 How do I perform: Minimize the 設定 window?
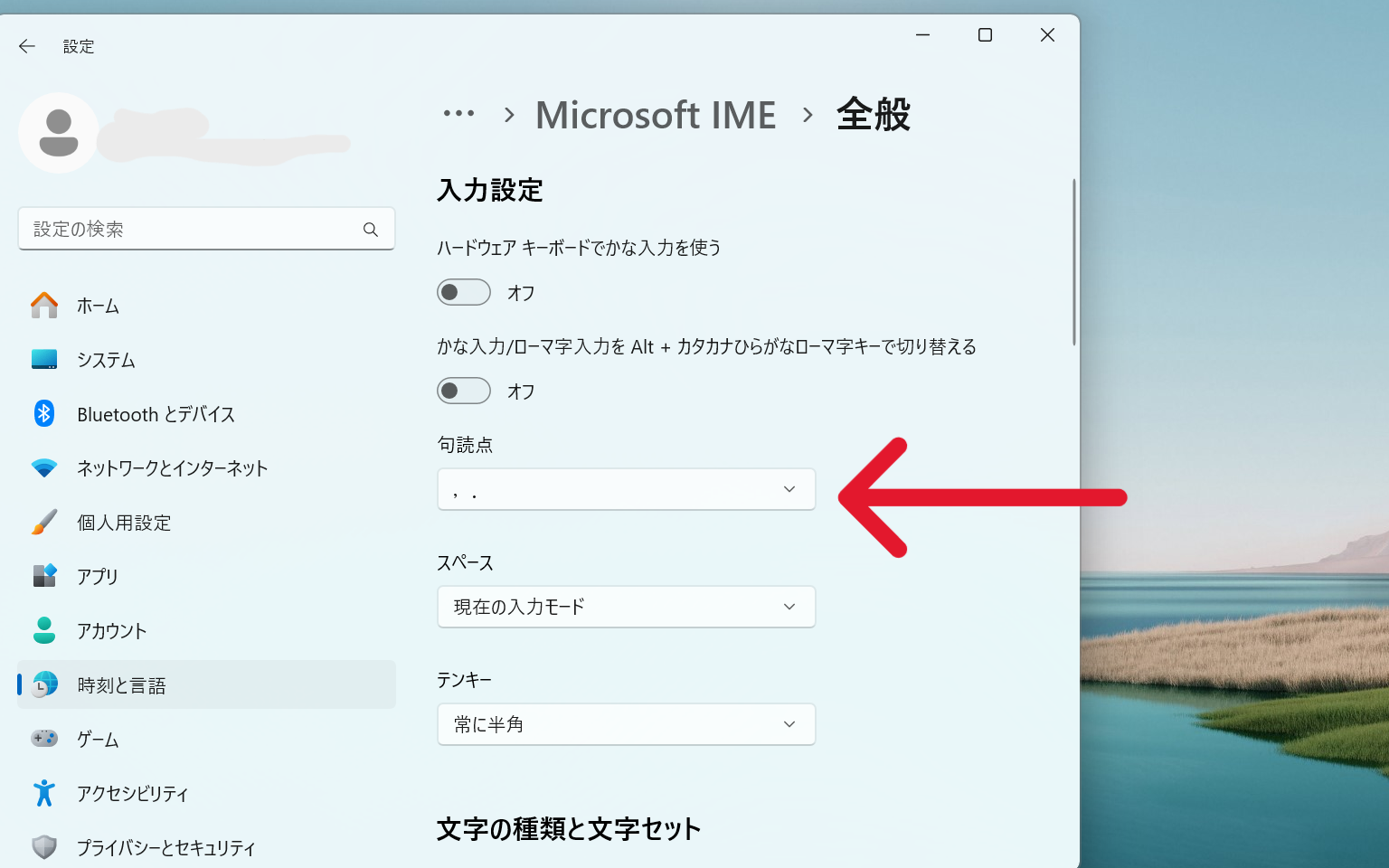click(x=922, y=35)
